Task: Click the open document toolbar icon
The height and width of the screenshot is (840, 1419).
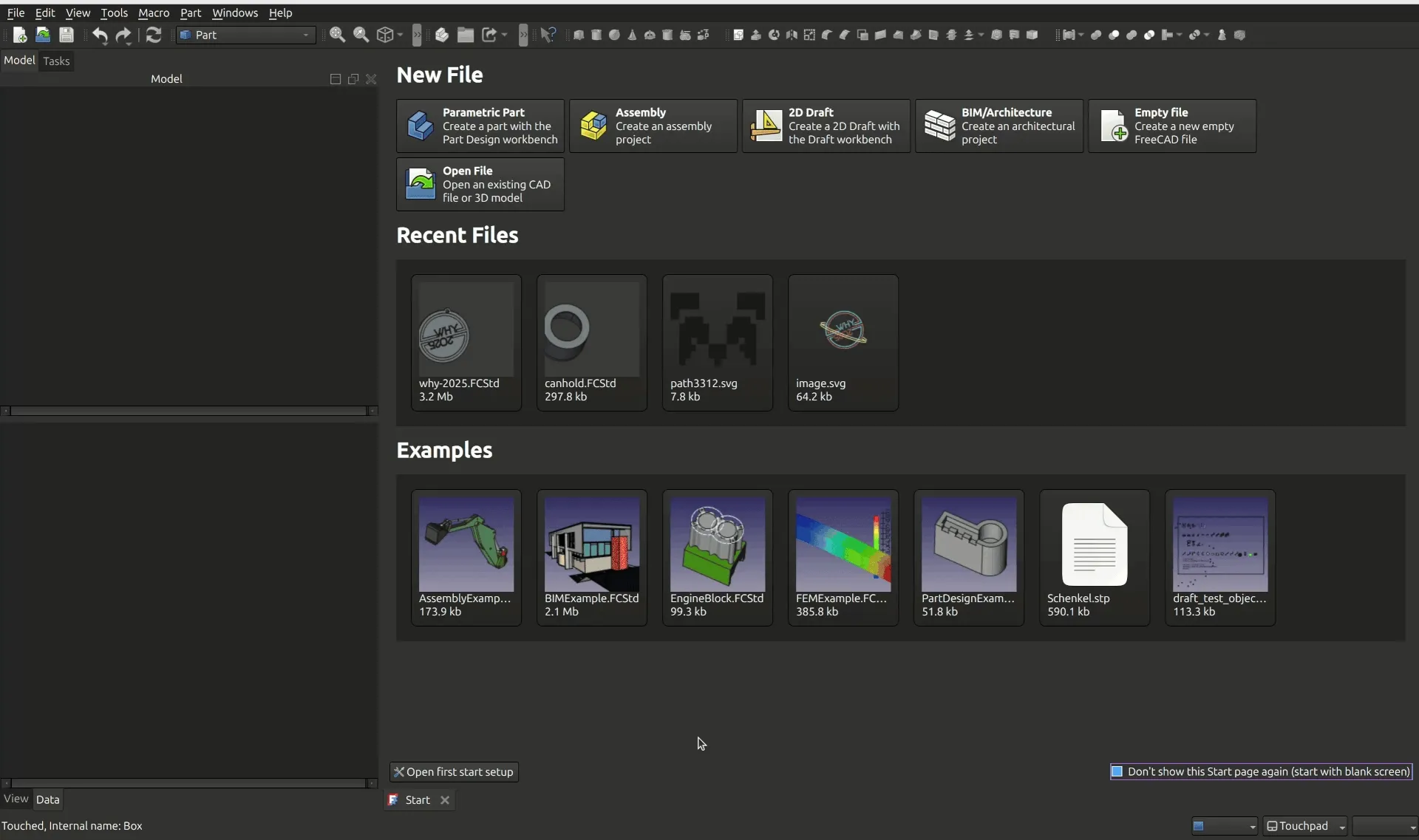Action: [x=43, y=35]
